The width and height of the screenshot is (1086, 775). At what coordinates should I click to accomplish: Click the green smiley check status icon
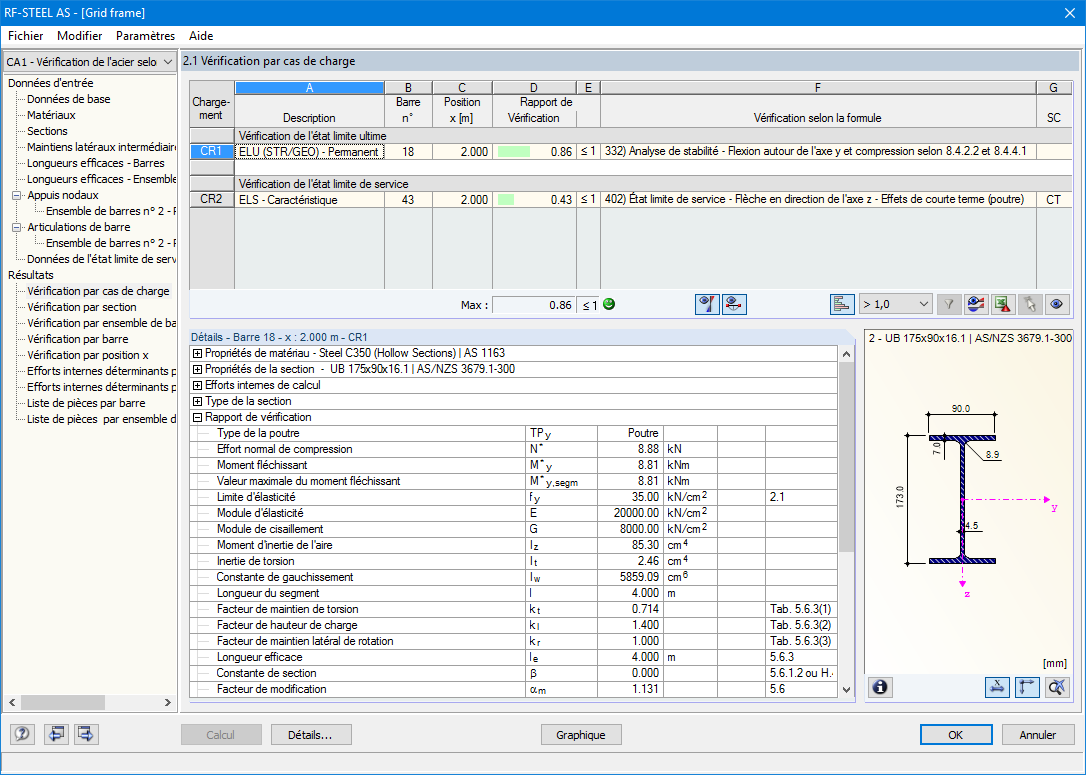pyautogui.click(x=609, y=304)
